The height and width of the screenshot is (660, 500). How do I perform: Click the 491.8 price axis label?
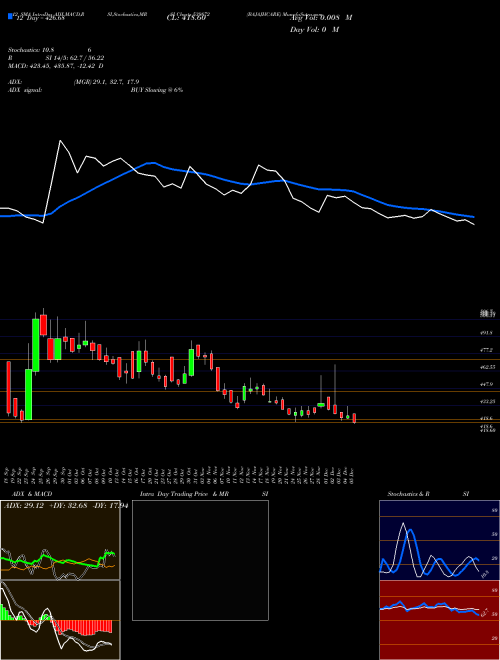click(x=486, y=333)
